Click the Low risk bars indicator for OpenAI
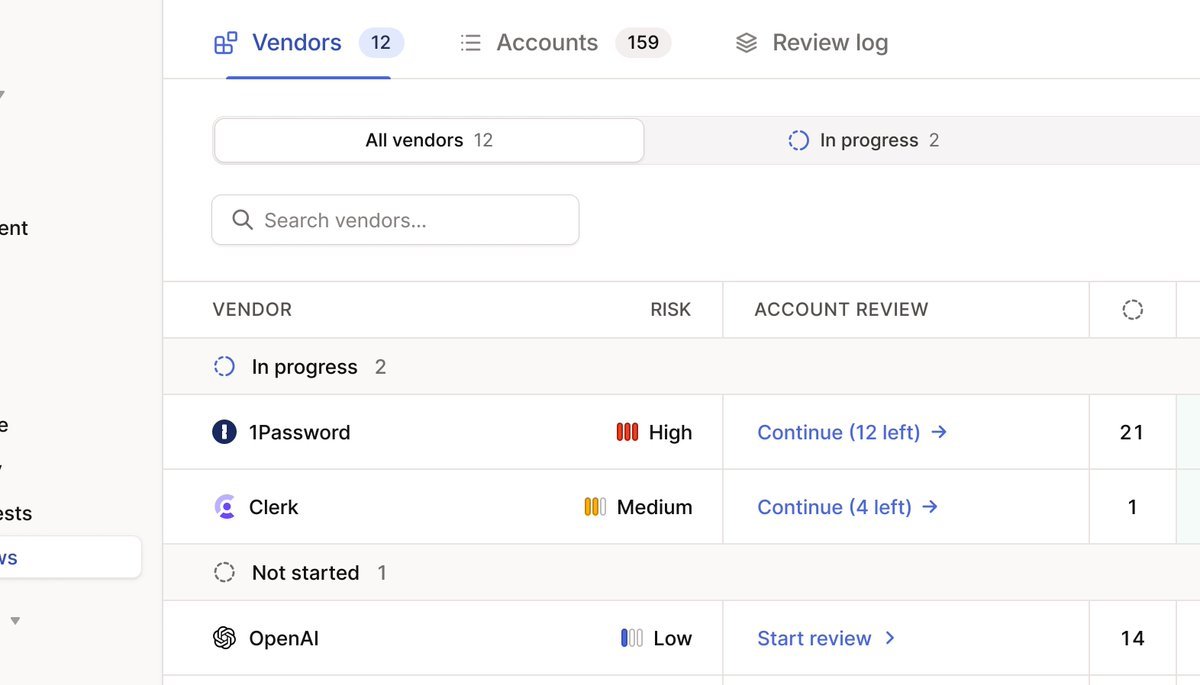 tap(631, 638)
